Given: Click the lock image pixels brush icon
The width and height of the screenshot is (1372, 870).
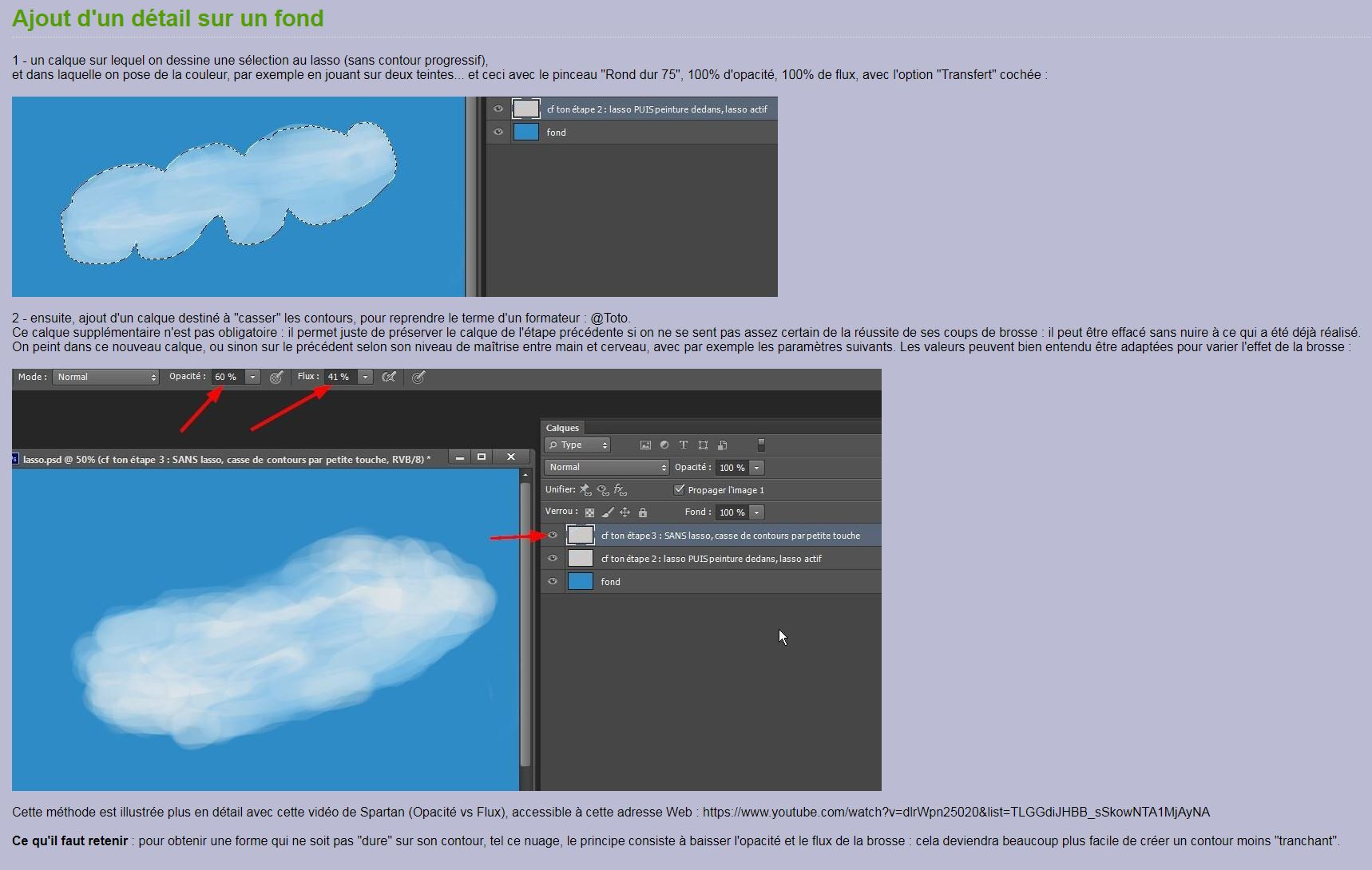Looking at the screenshot, I should click(x=607, y=512).
